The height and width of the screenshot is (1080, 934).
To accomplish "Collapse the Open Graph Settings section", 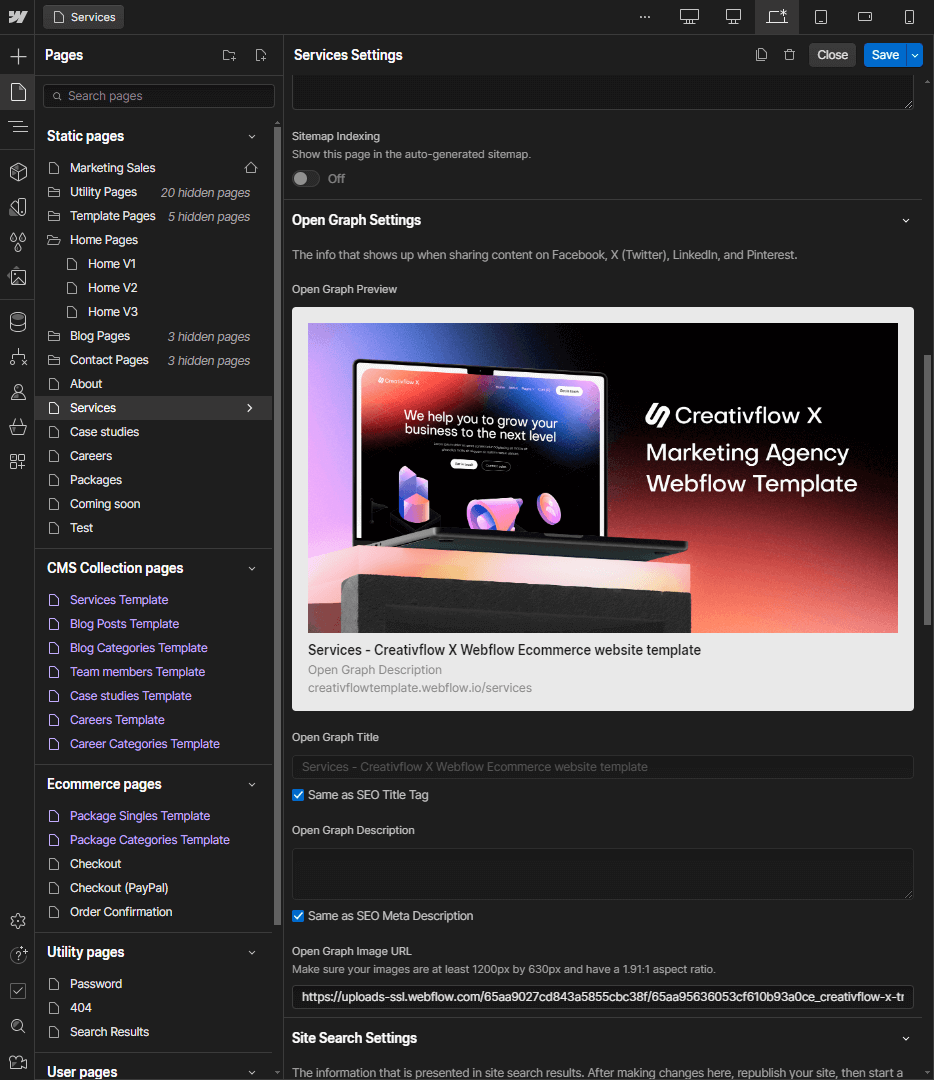I will (x=906, y=220).
